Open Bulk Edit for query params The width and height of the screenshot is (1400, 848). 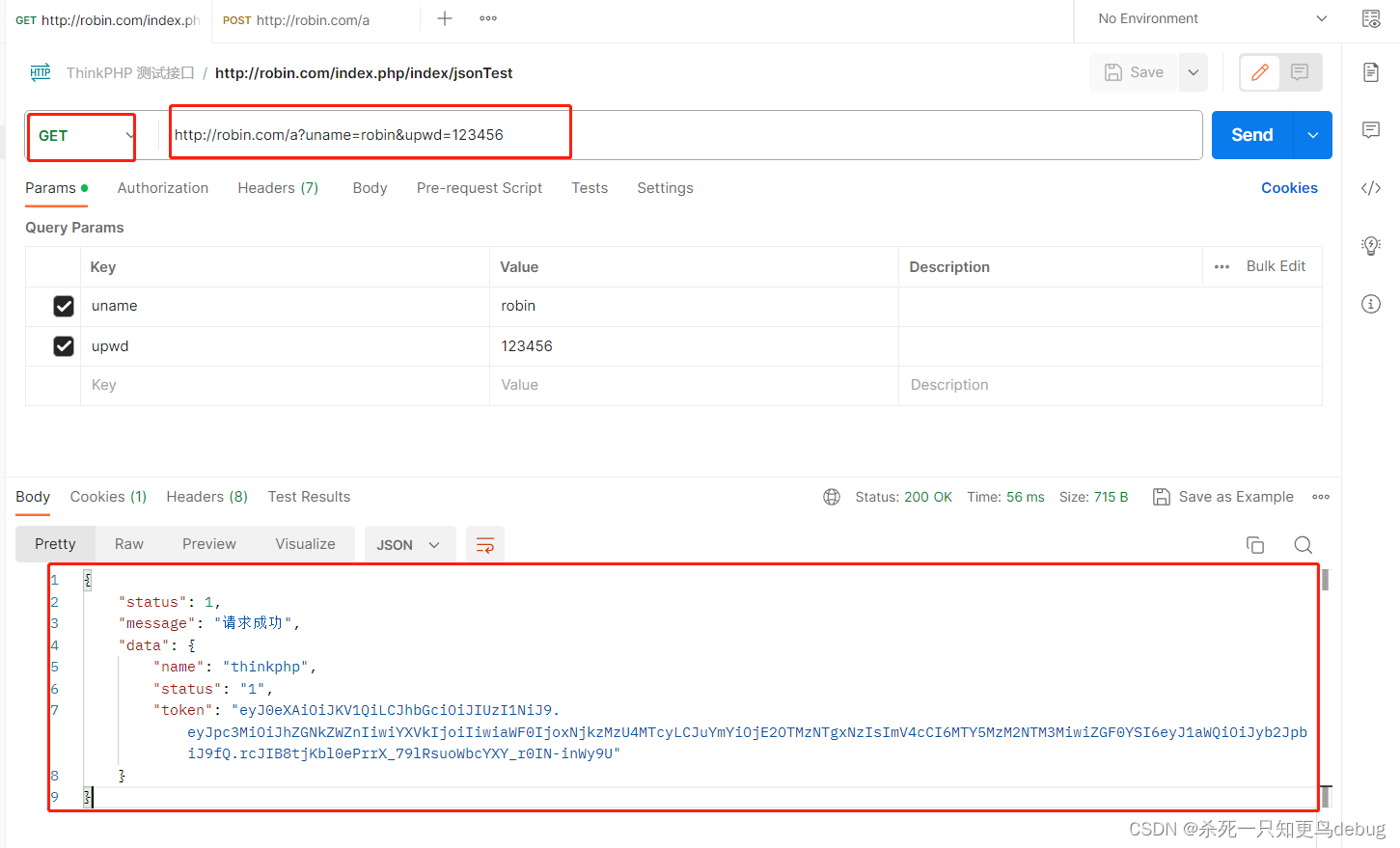coord(1276,266)
